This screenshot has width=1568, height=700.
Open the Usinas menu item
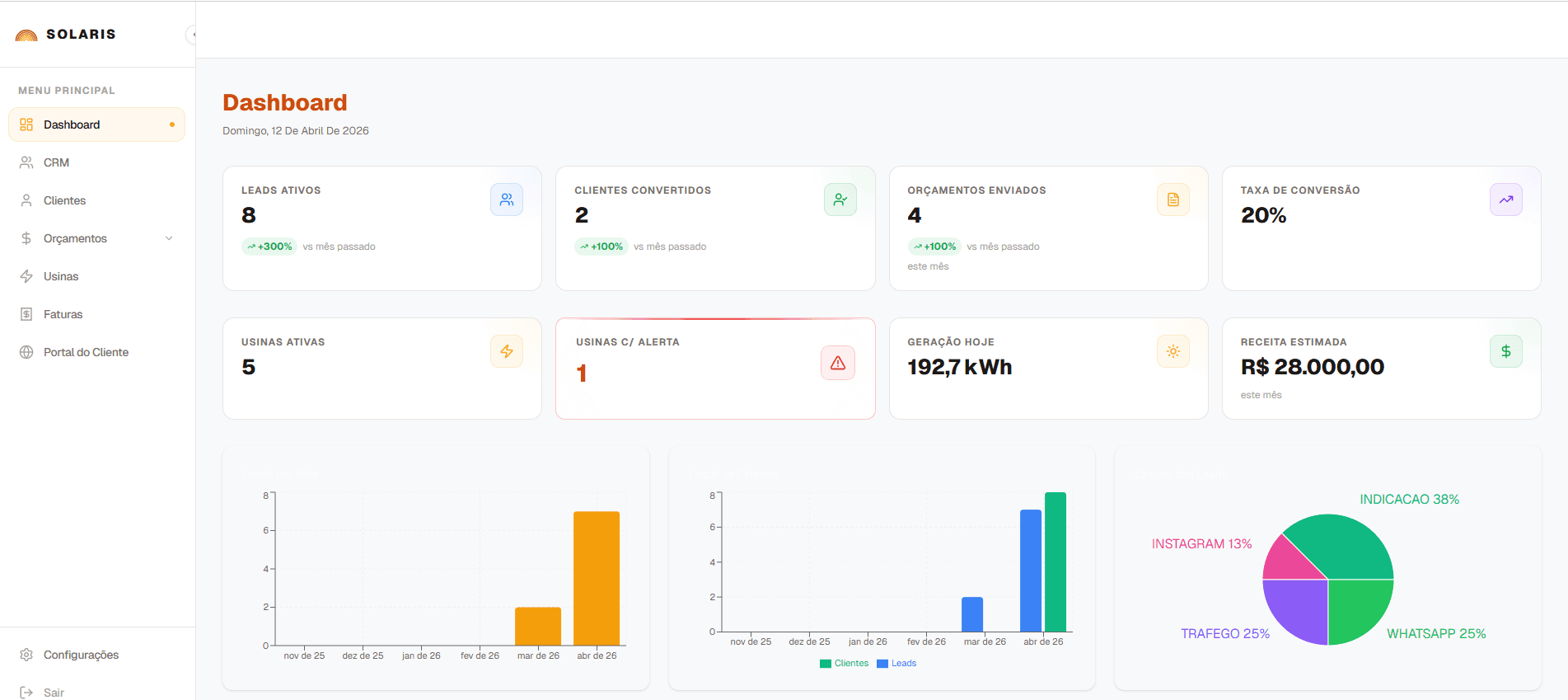pyautogui.click(x=96, y=276)
